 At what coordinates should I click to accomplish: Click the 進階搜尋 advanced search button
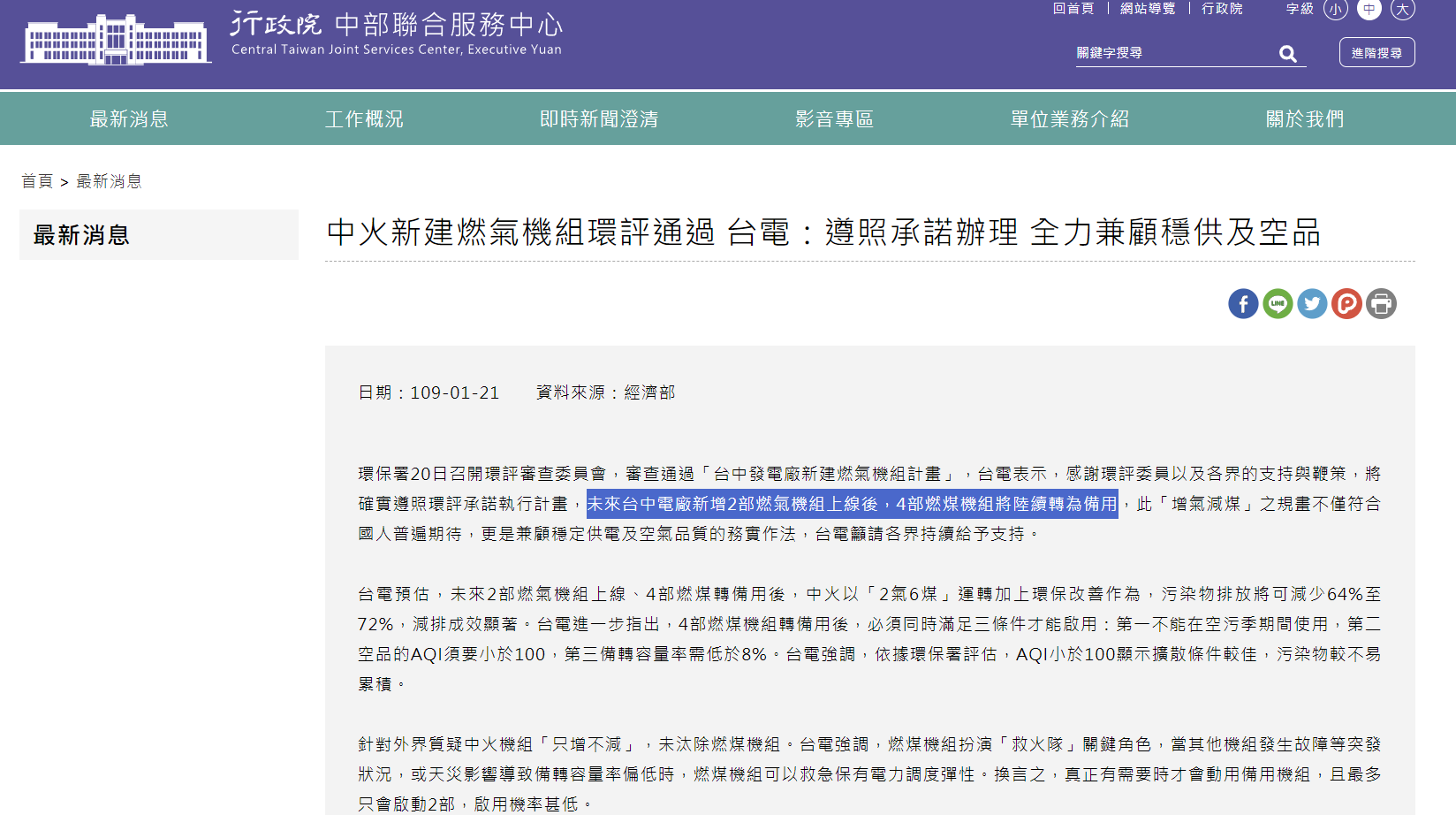1376,53
